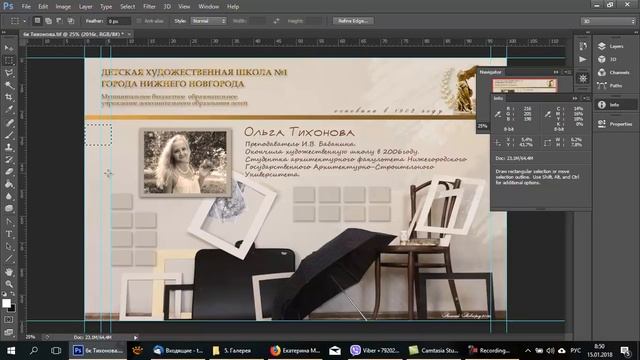
Task: Select the Eraser tool
Action: pyautogui.click(x=9, y=172)
